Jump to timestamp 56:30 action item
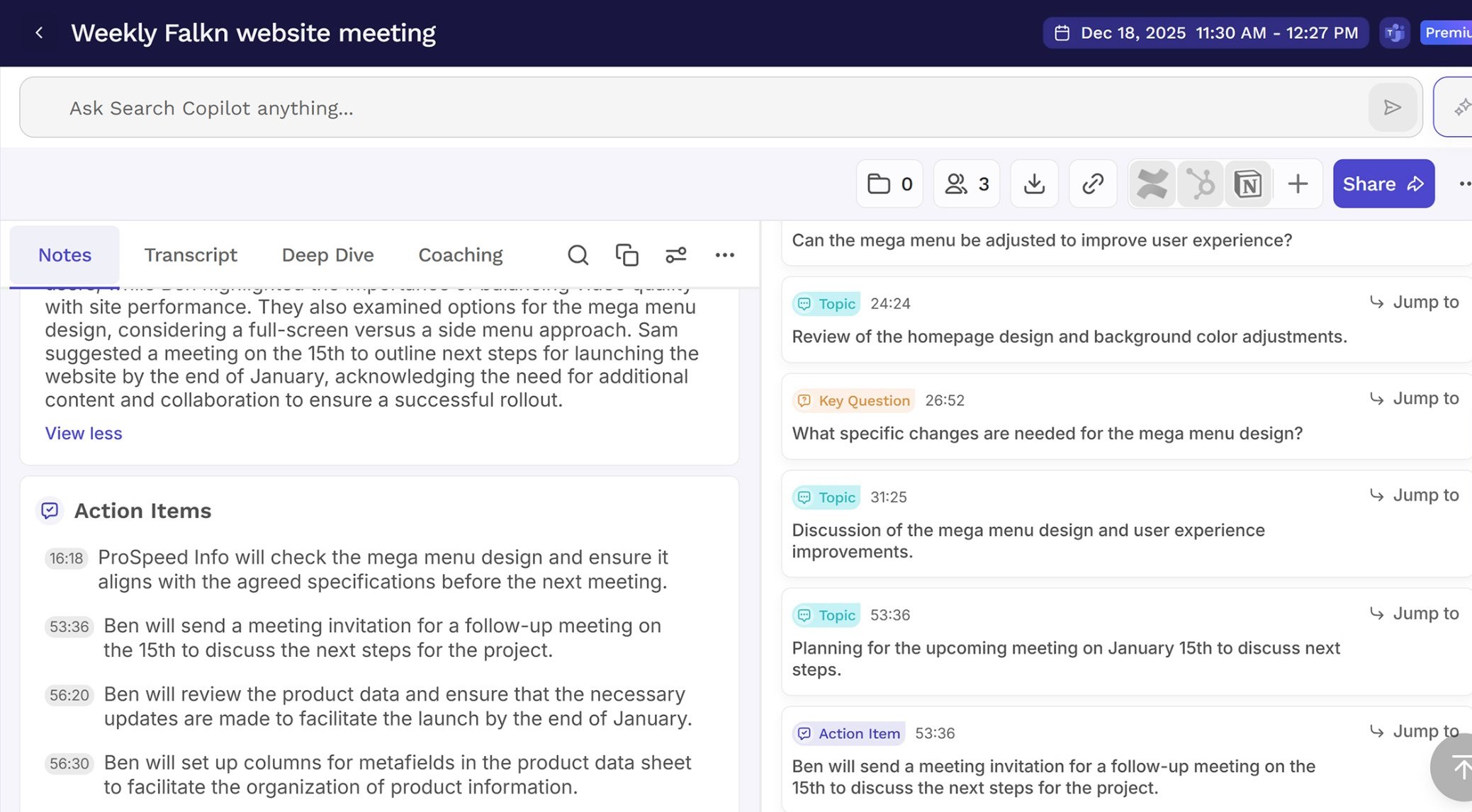The image size is (1472, 812). (69, 764)
